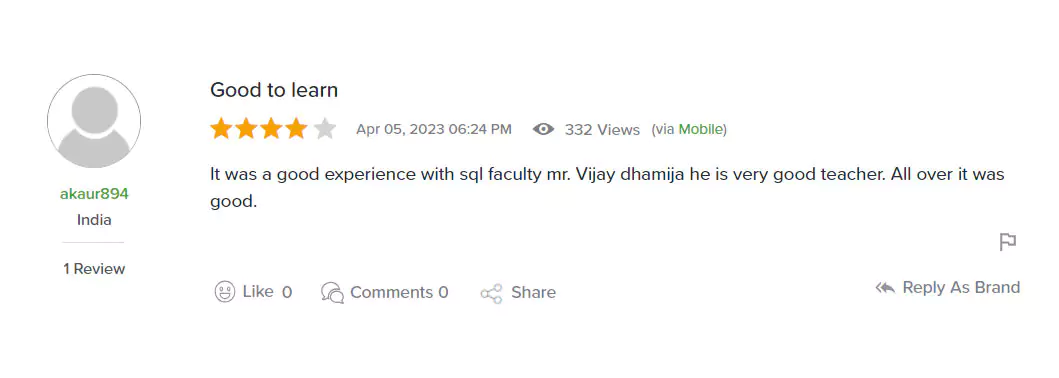Select the first orange rating star
Screen dimensions: 1059x378
pos(221,128)
